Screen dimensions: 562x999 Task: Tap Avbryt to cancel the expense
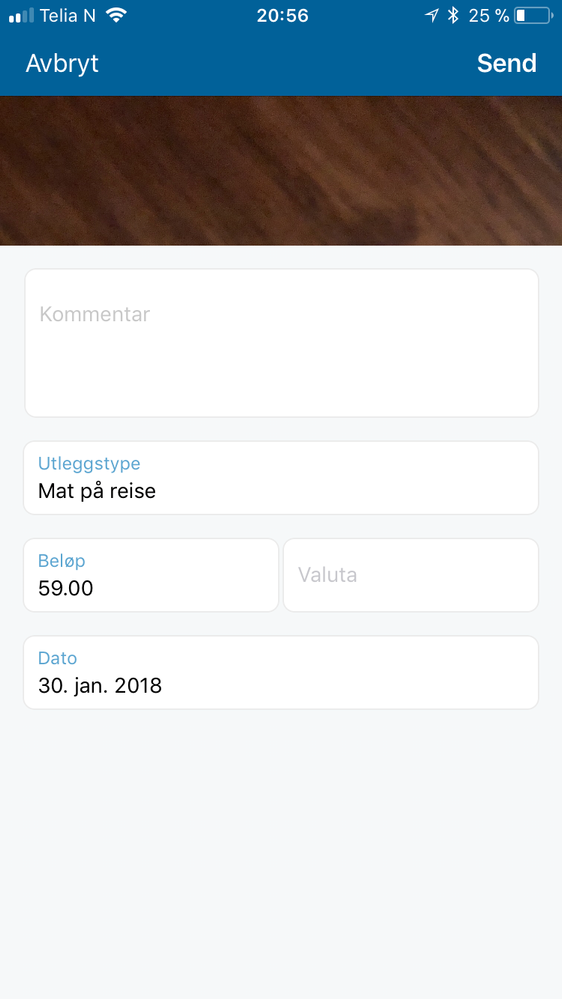coord(62,64)
